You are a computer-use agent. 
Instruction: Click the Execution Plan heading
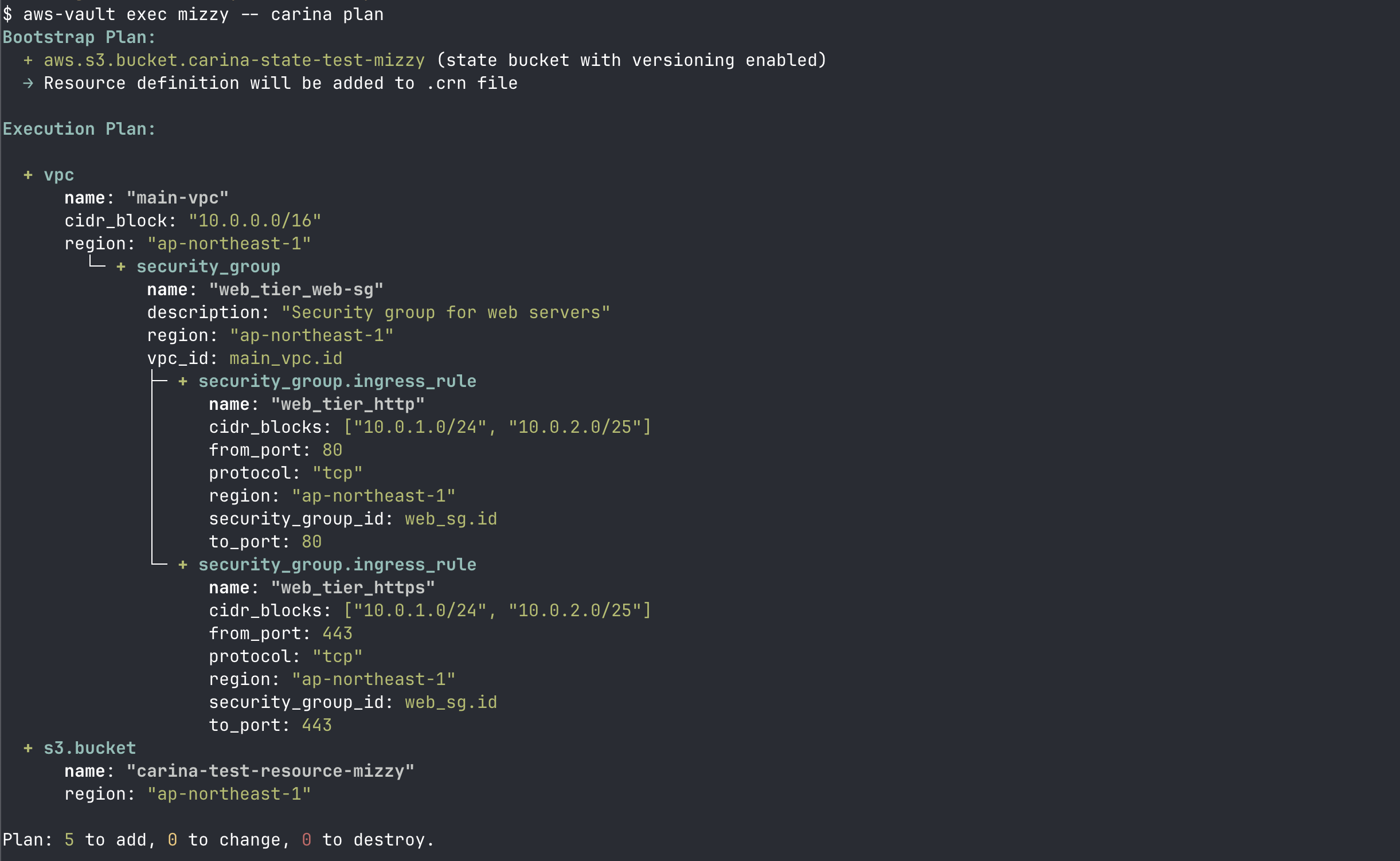[79, 129]
